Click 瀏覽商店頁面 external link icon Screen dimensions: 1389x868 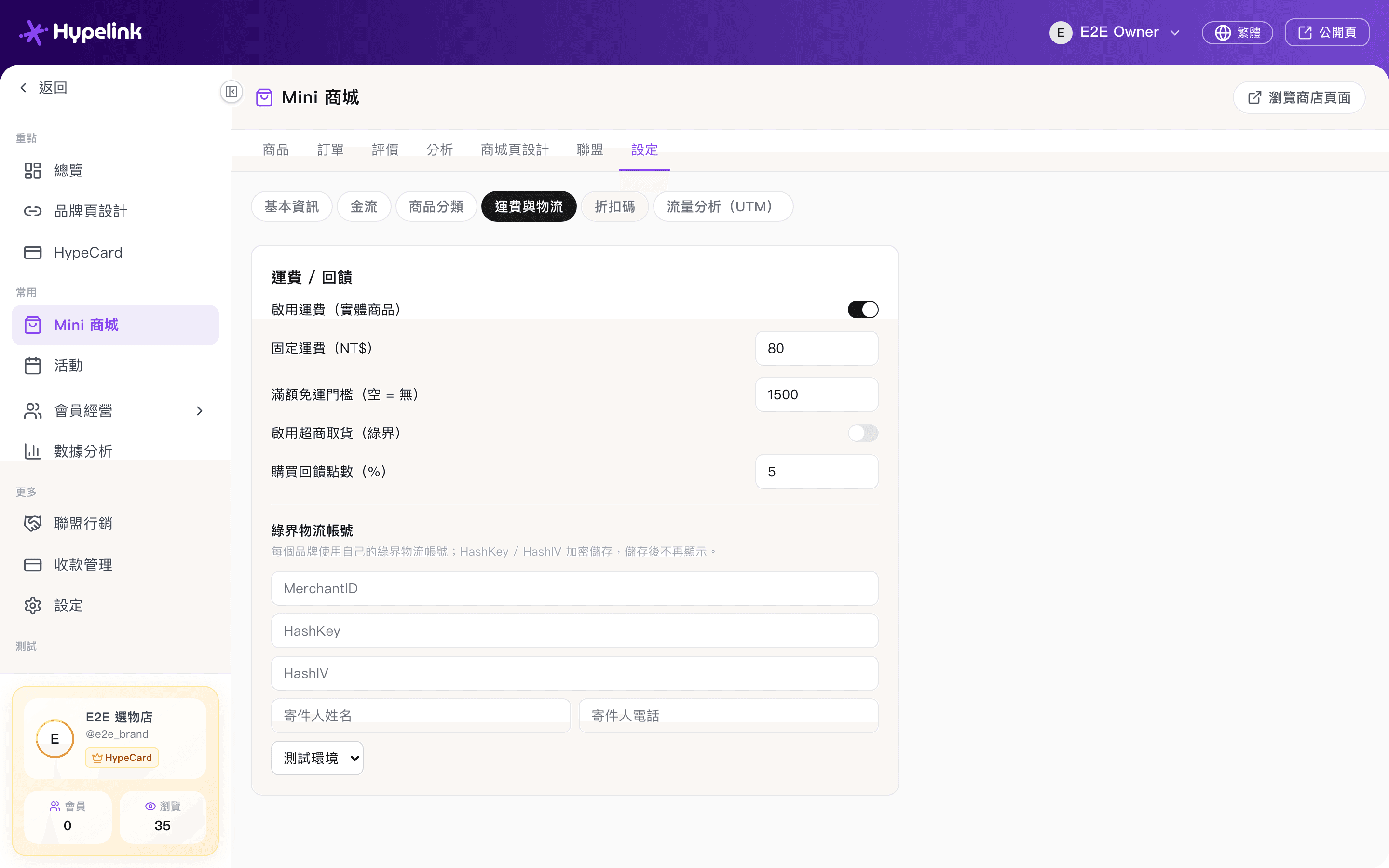tap(1255, 97)
